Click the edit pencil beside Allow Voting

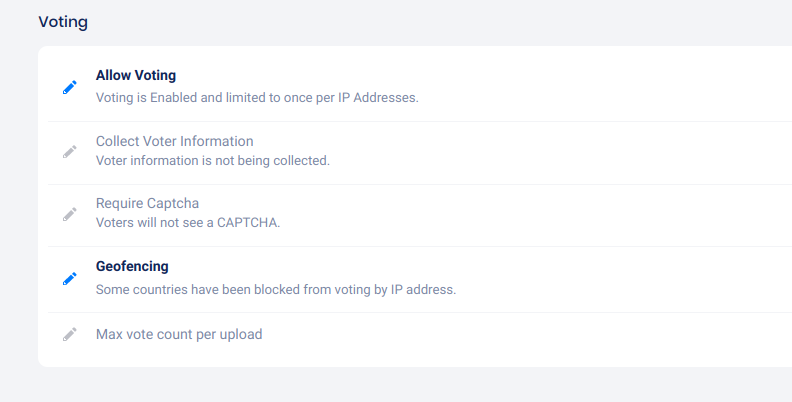[x=69, y=87]
